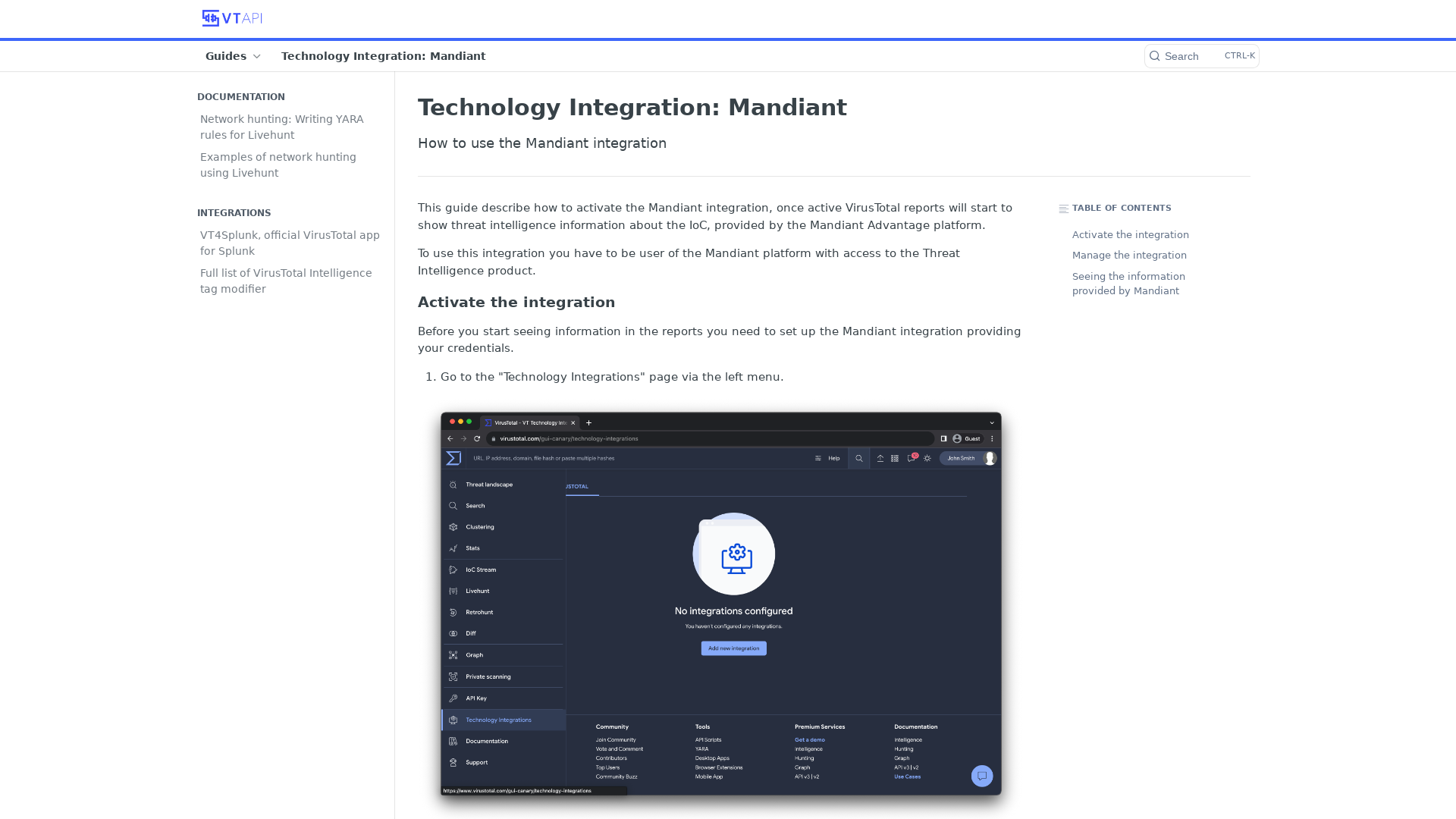Image resolution: width=1456 pixels, height=819 pixels.
Task: Select the IoC Stream sidebar icon
Action: pos(454,569)
